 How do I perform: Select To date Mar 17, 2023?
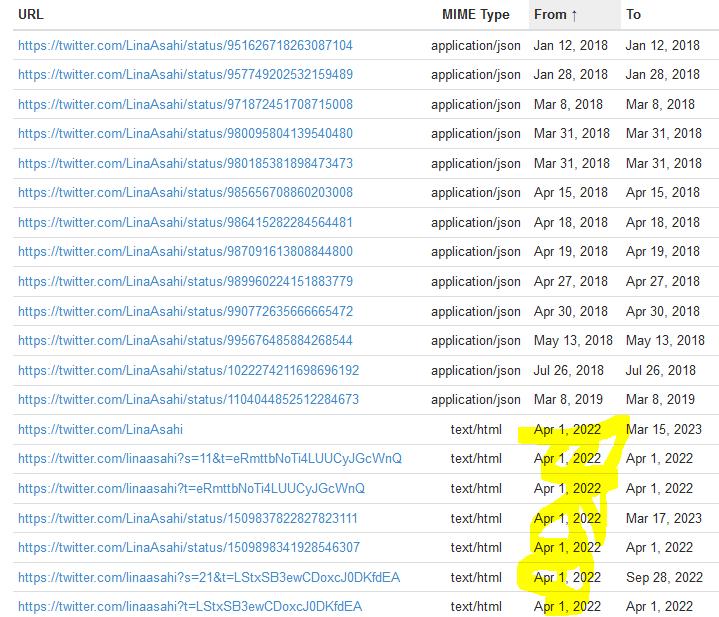tap(664, 518)
